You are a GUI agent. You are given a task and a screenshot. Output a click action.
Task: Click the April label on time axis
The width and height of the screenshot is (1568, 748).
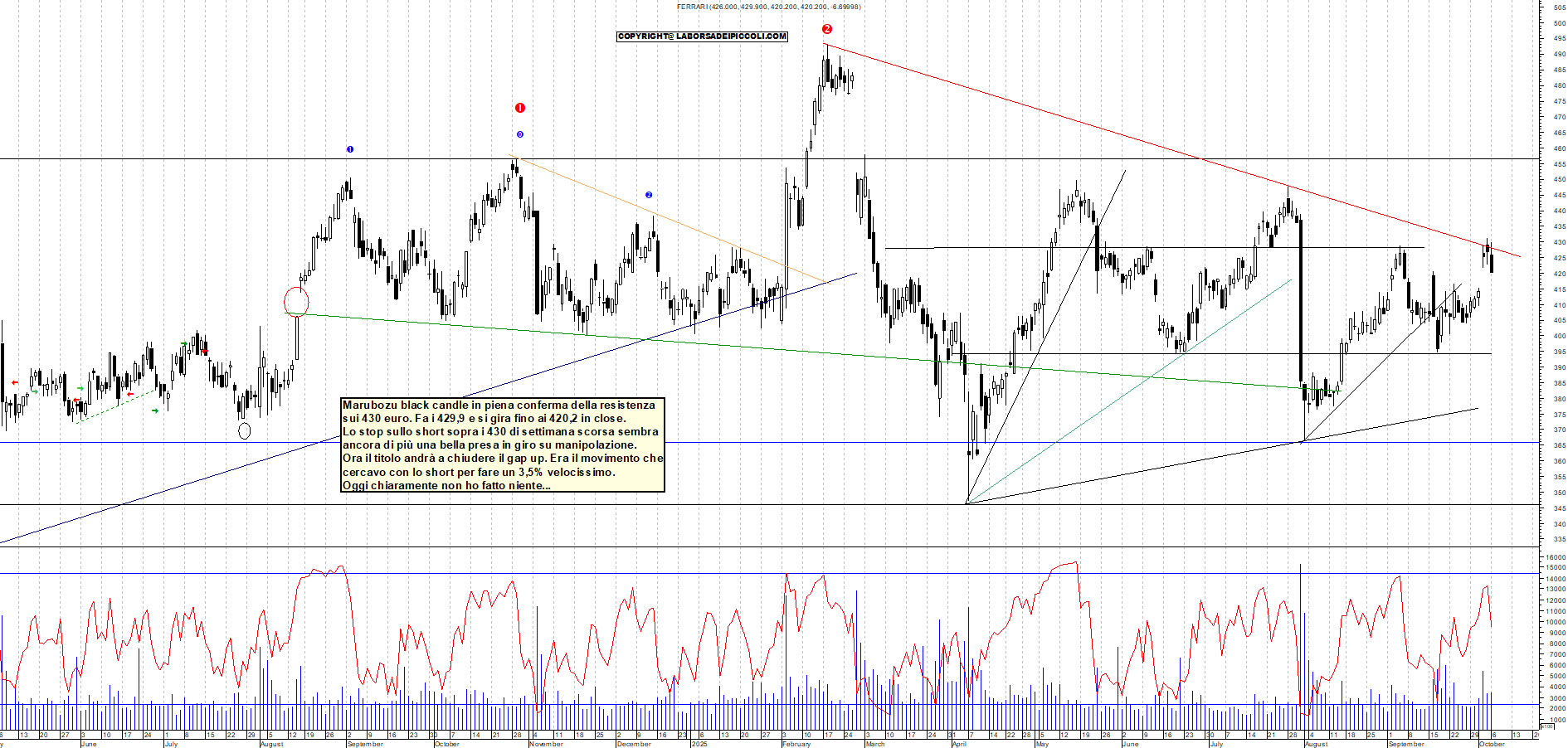pyautogui.click(x=959, y=744)
